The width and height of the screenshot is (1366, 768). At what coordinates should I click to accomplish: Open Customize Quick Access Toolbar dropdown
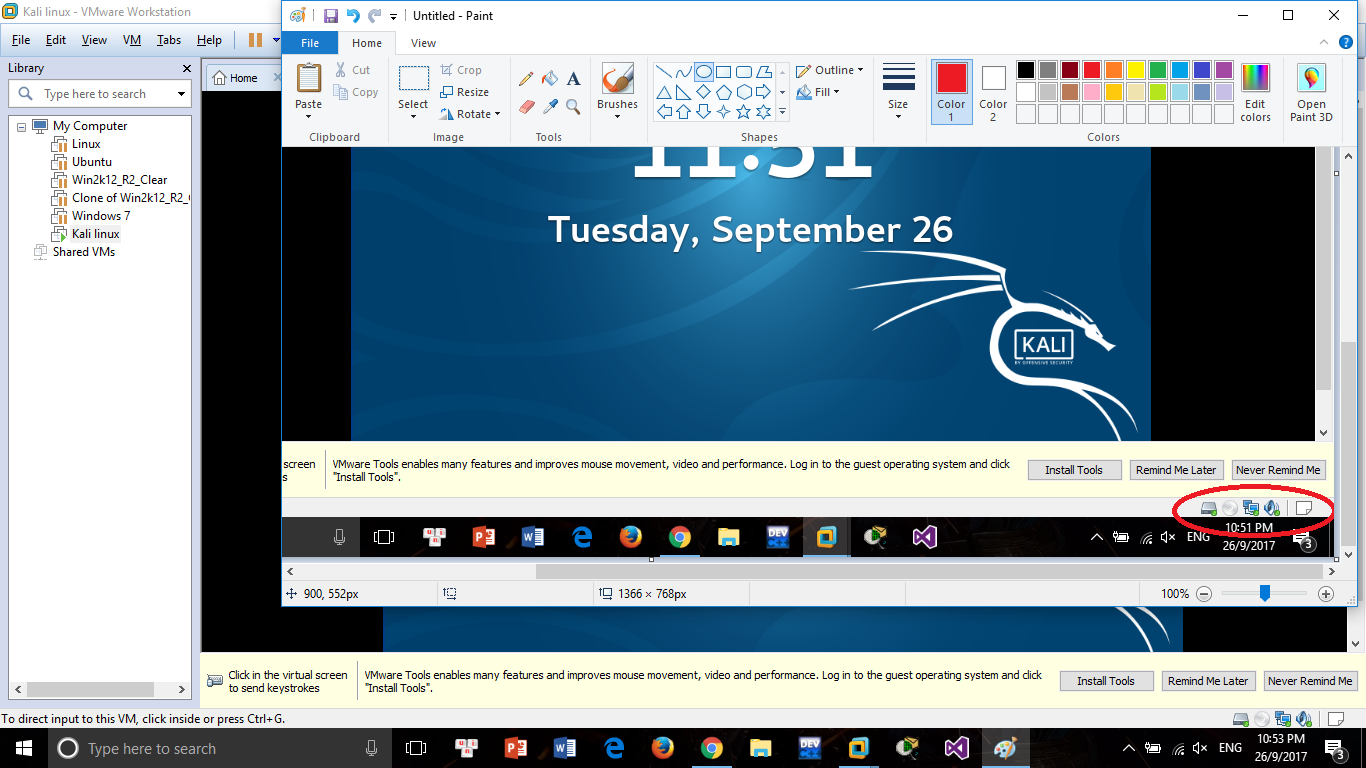point(393,17)
